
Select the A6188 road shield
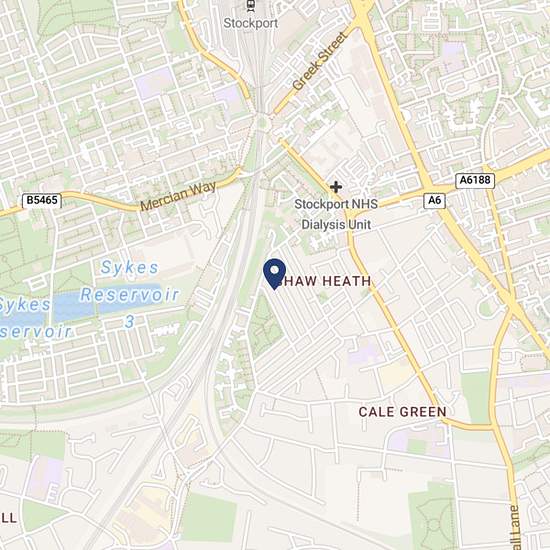475,180
